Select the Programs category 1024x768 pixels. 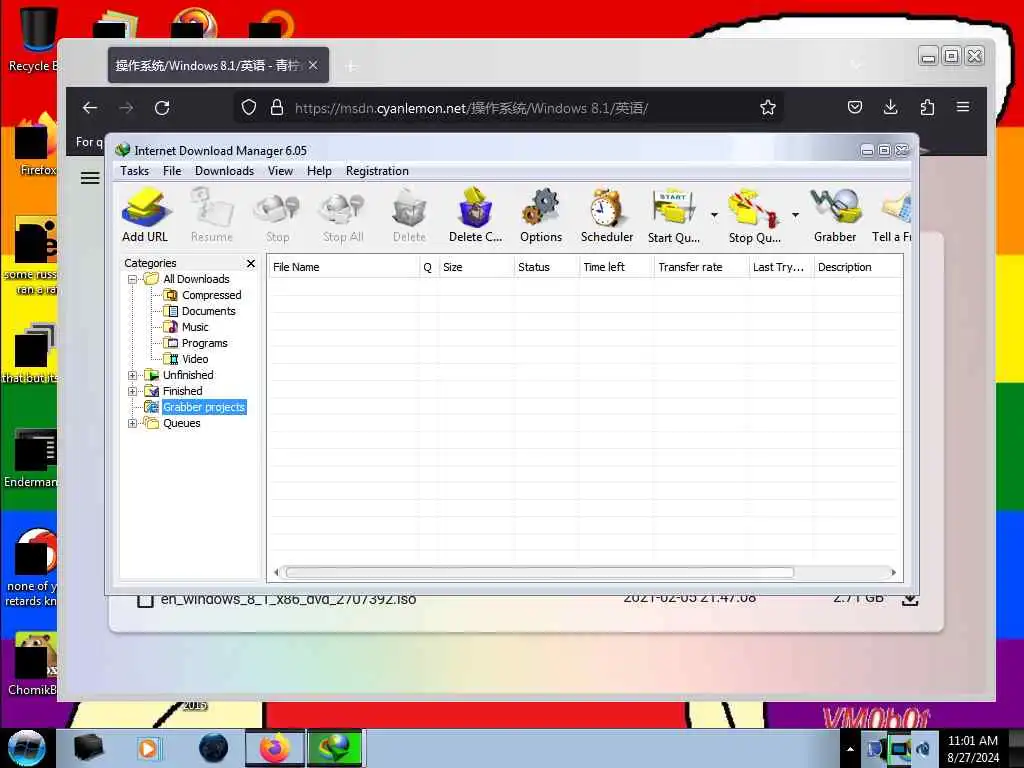[x=204, y=344]
